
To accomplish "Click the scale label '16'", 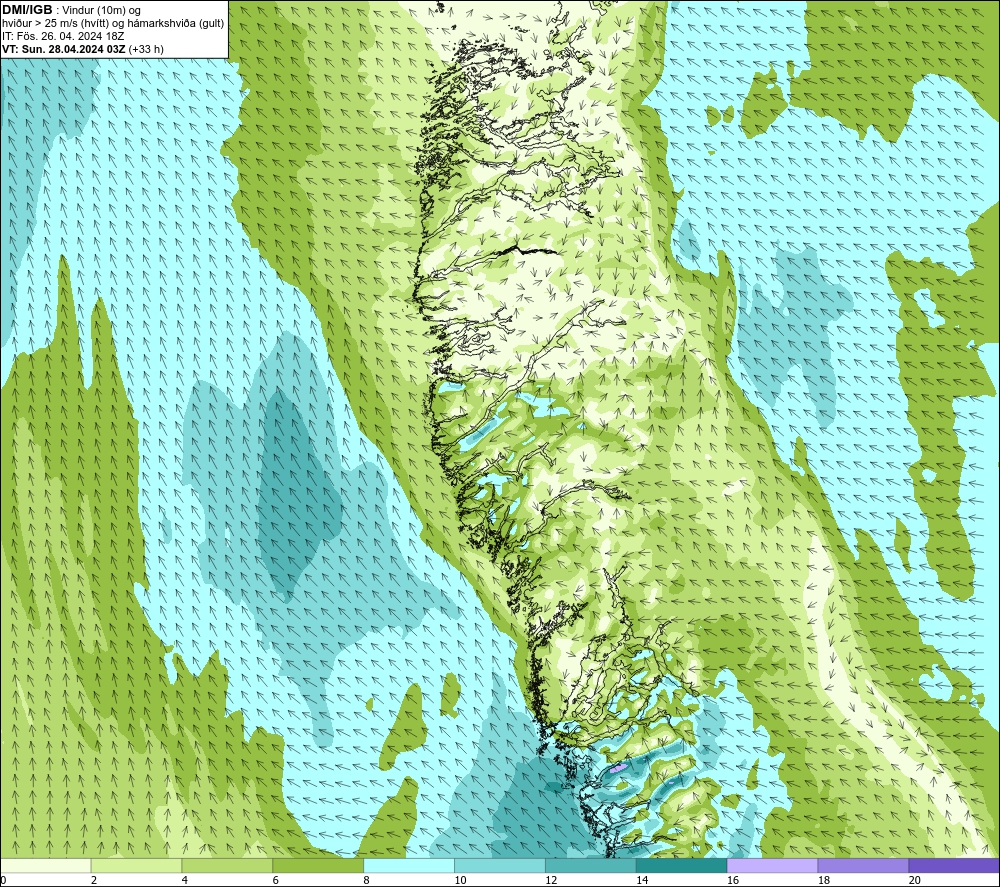I will [733, 880].
